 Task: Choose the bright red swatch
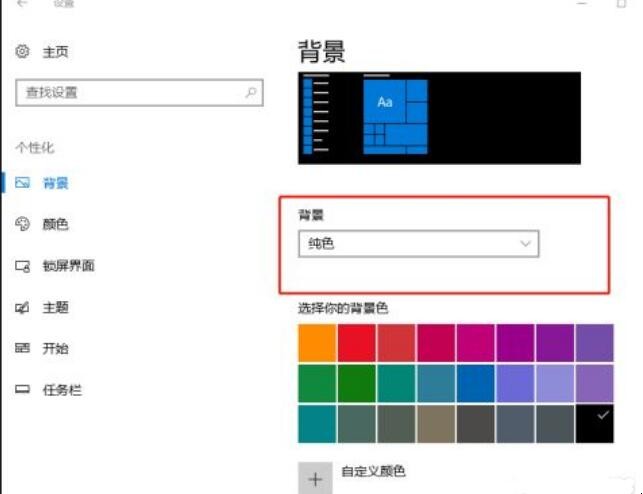pyautogui.click(x=356, y=343)
